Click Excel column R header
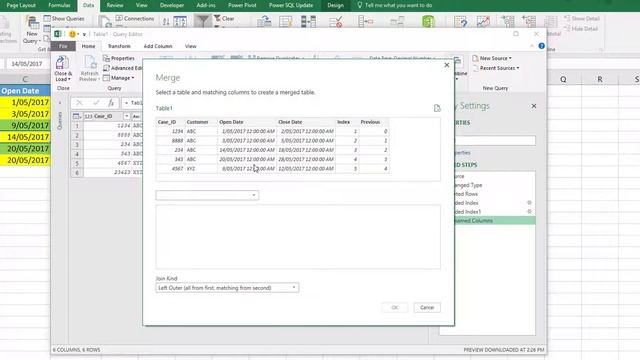 [600, 79]
